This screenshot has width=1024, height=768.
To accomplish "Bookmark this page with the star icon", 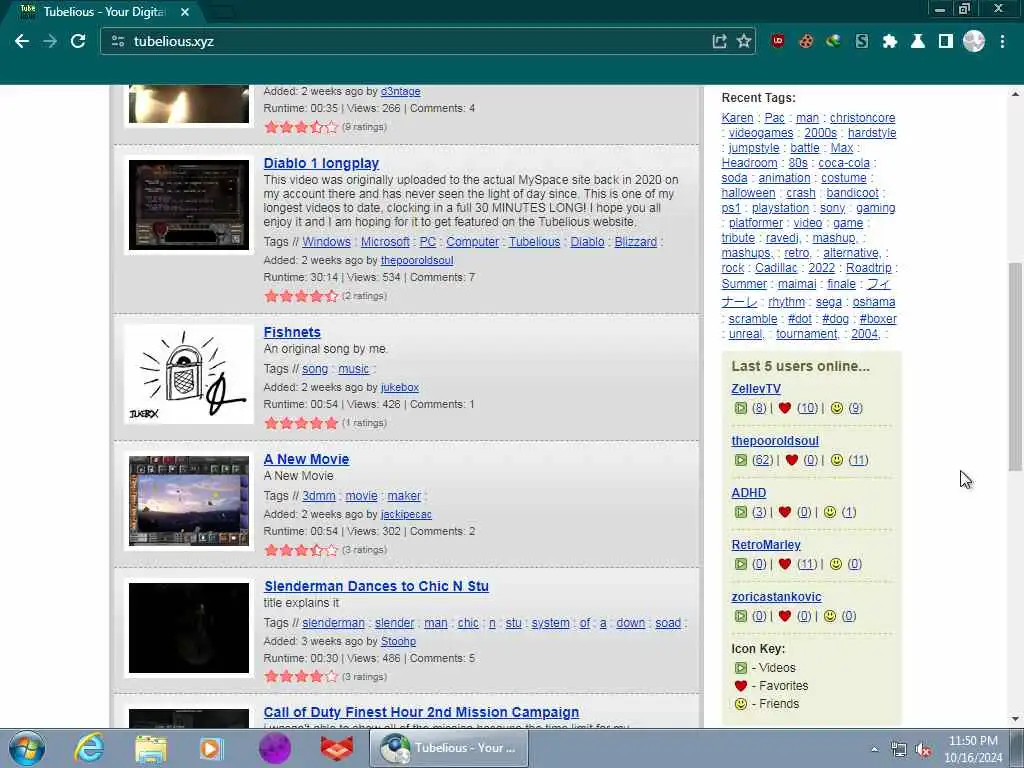I will tap(744, 41).
